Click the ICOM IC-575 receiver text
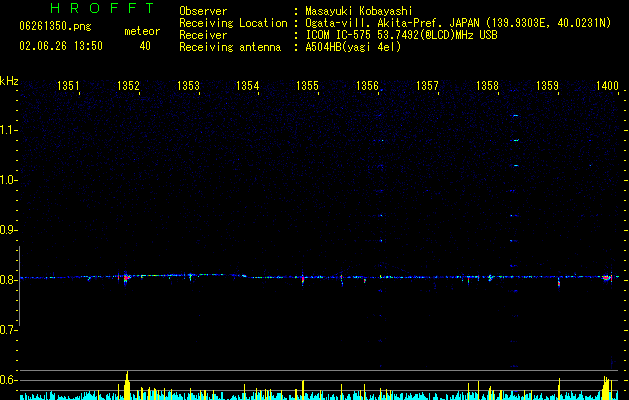Screen dimensions: 629x400 [402, 35]
